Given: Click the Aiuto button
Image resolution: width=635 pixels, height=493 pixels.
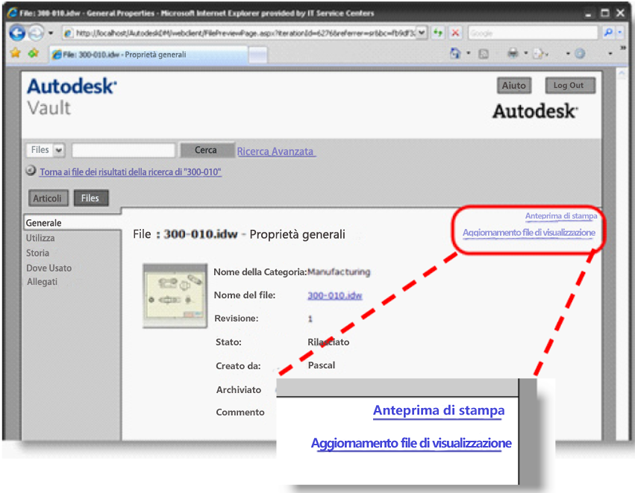Looking at the screenshot, I should 514,85.
